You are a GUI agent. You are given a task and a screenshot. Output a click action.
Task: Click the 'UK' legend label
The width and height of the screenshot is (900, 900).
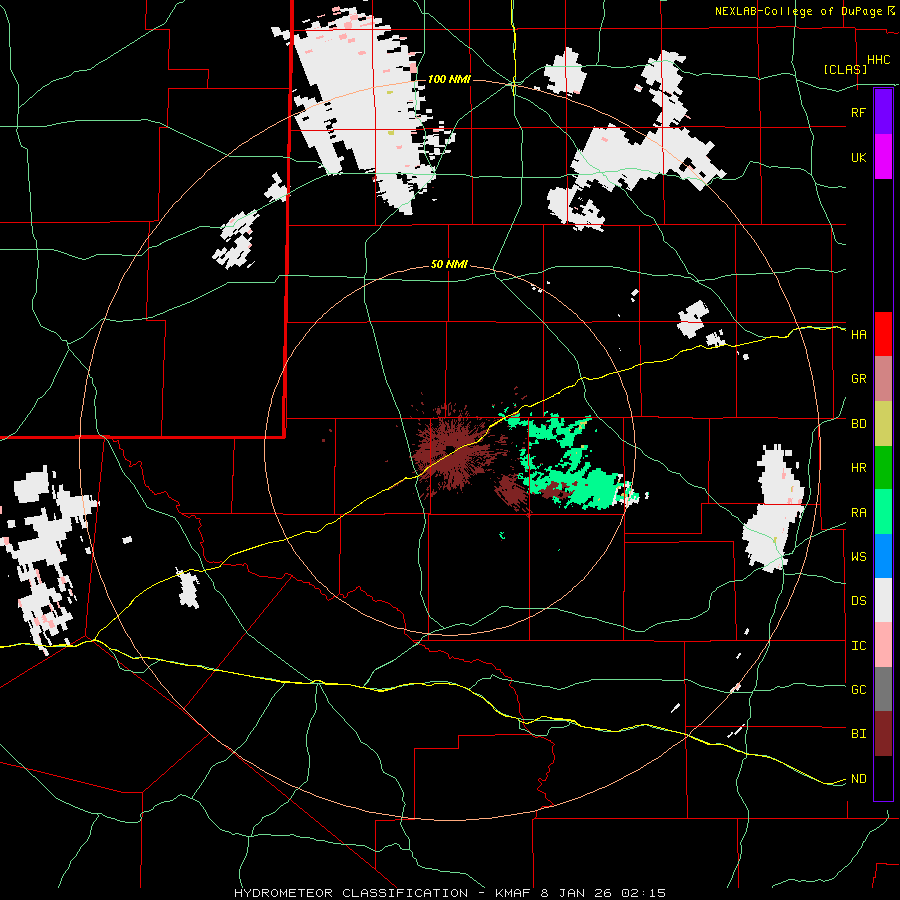(x=859, y=157)
